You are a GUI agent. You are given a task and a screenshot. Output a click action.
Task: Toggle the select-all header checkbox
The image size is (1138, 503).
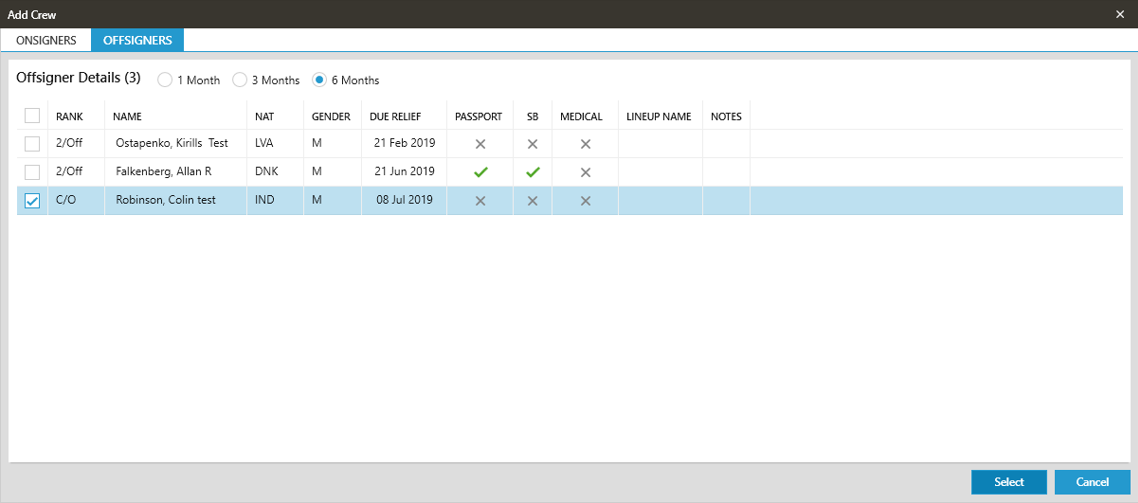[32, 116]
